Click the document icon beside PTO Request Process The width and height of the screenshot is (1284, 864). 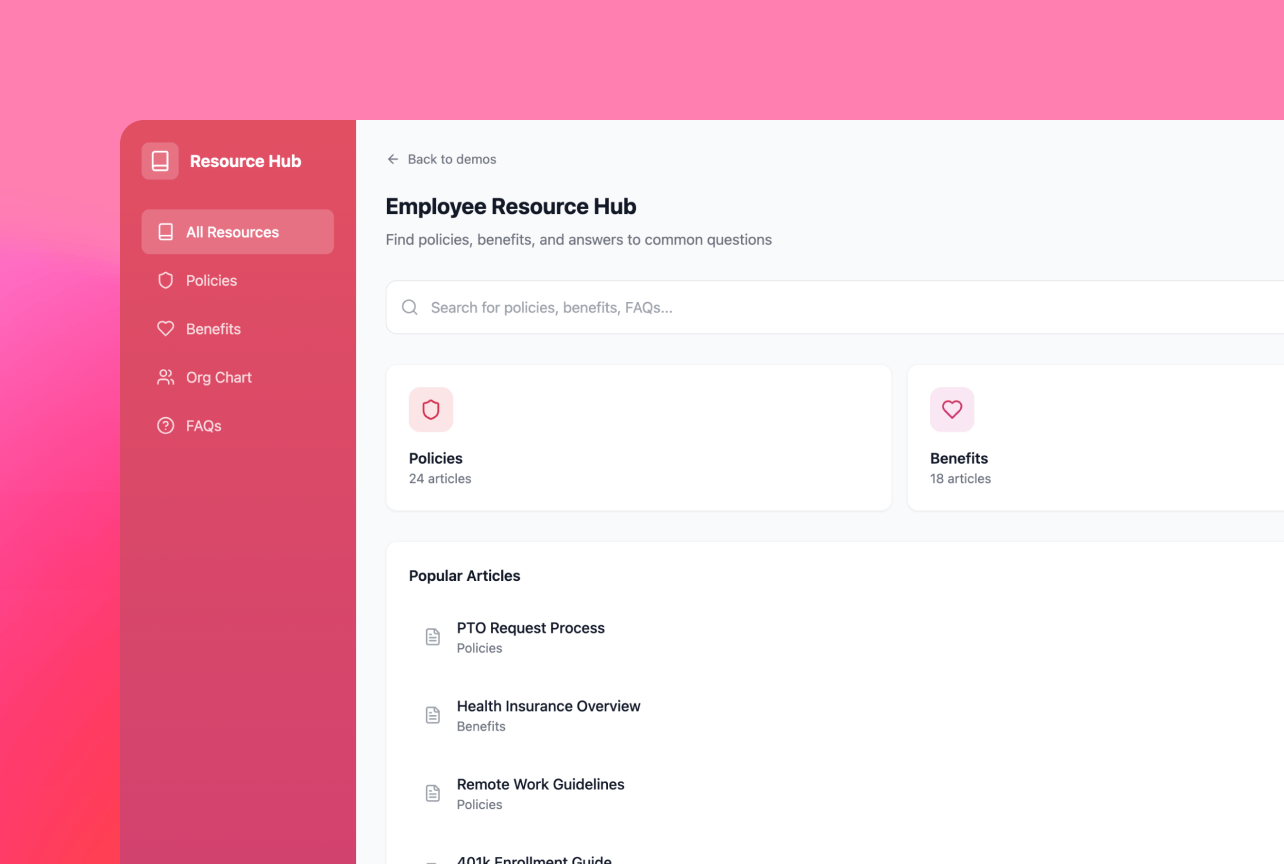click(x=433, y=637)
